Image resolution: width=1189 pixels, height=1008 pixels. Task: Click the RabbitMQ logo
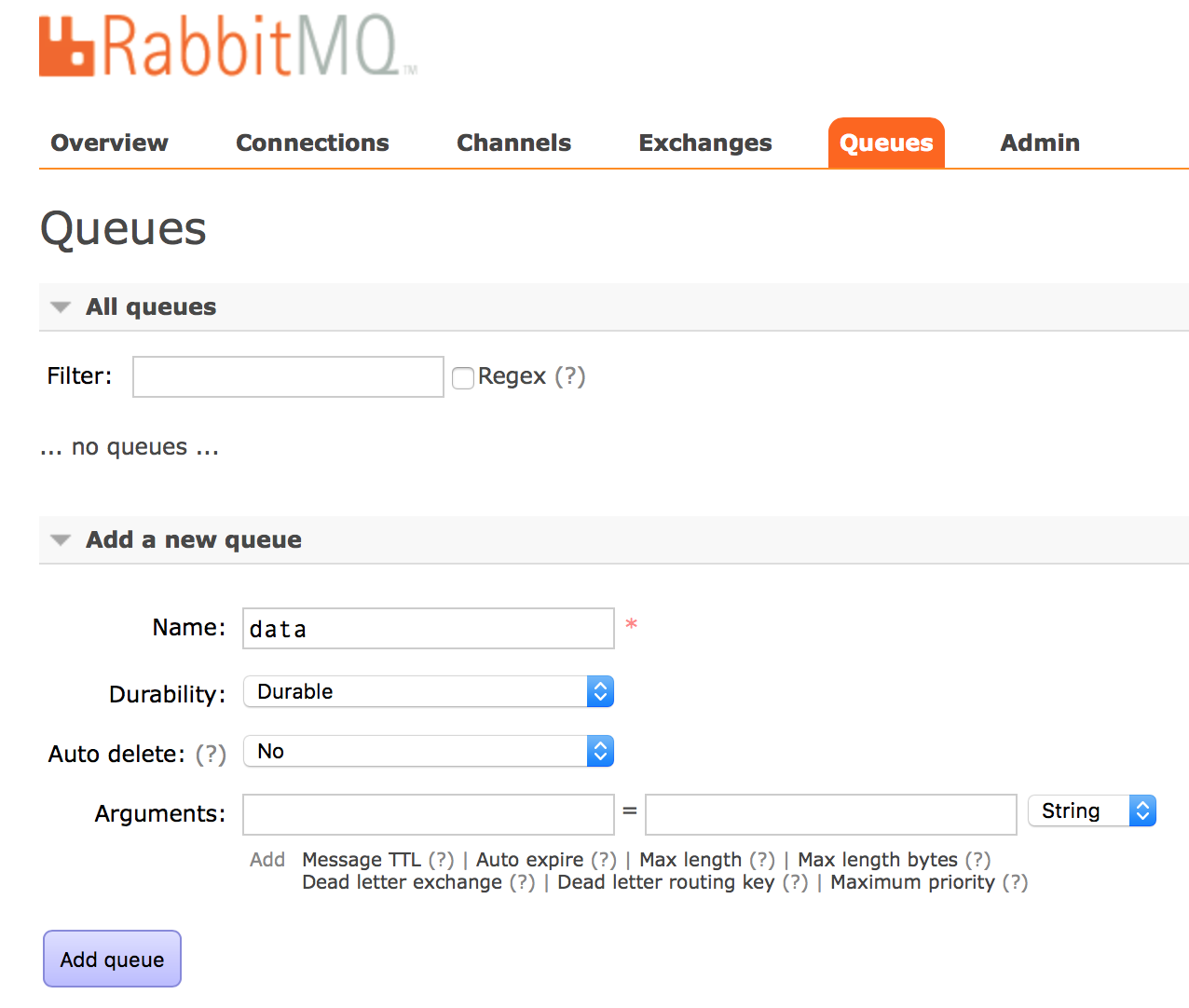[x=228, y=45]
